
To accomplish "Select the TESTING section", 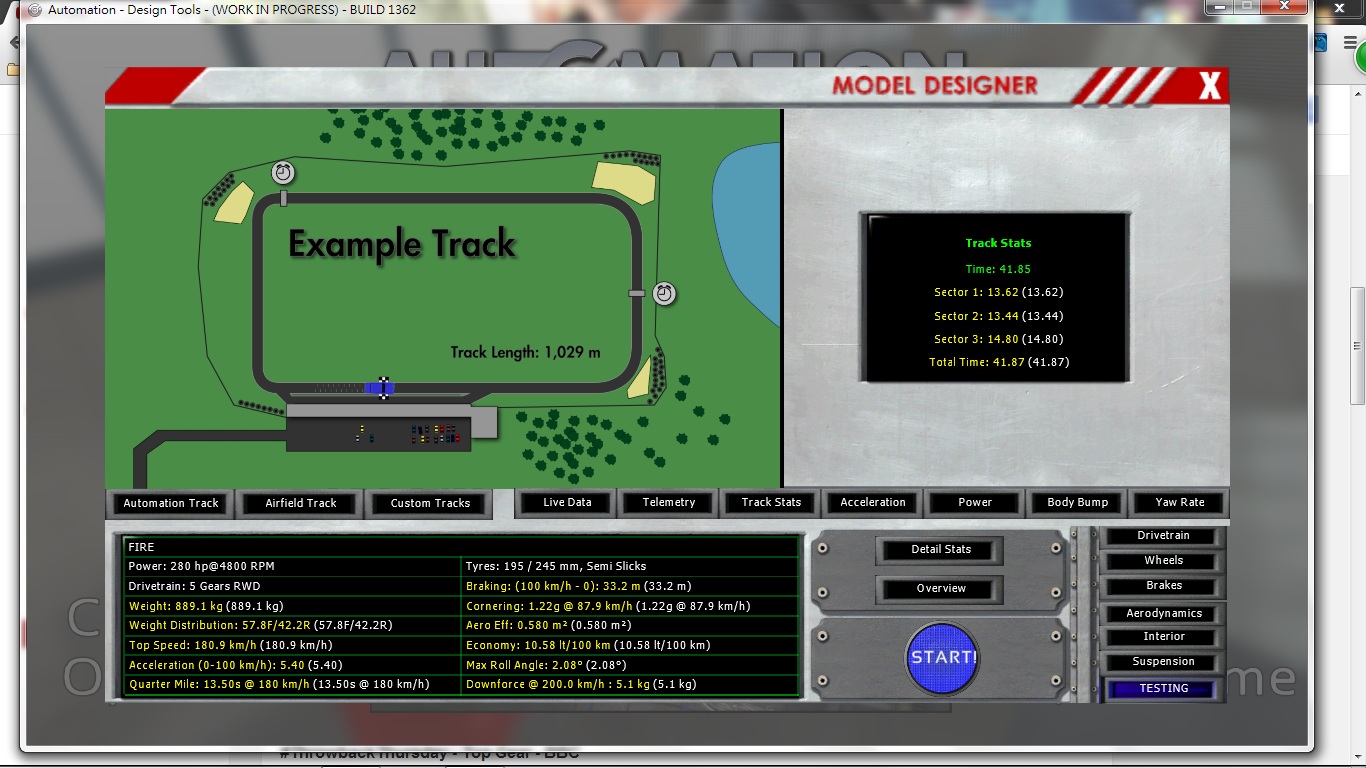I will click(1163, 689).
